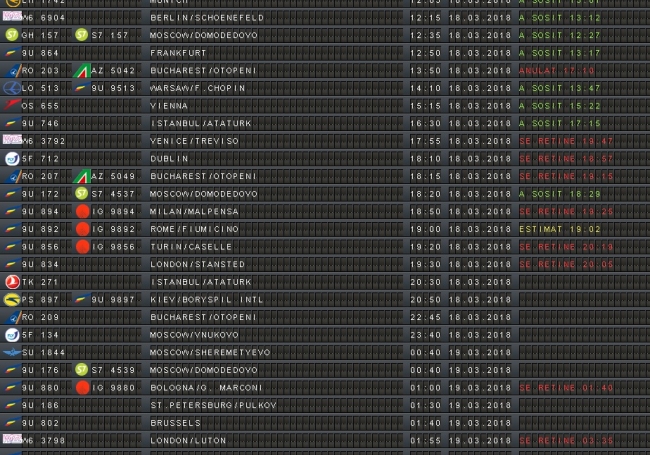650x455 pixels.
Task: Click the Tarom logo beside RO 203
Action: [13, 70]
